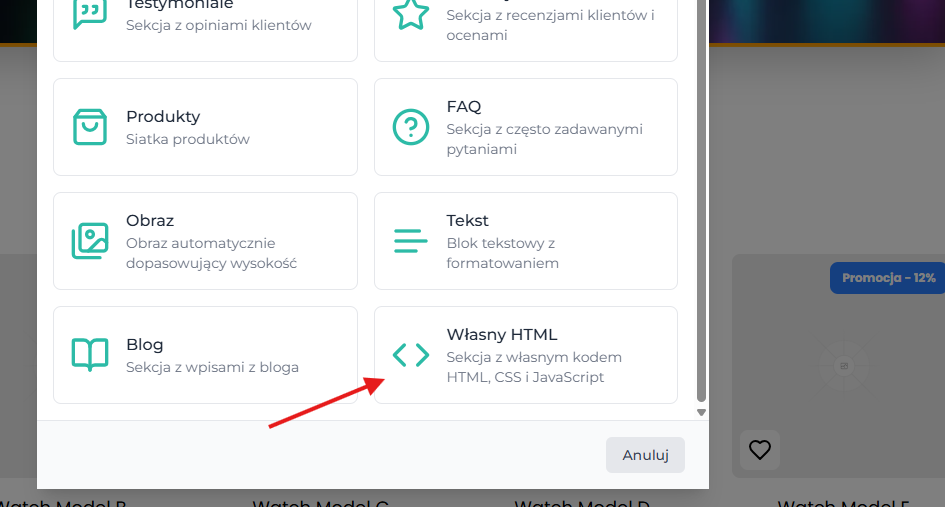Choose the FAQ section title
The height and width of the screenshot is (507, 945).
pyautogui.click(x=463, y=107)
